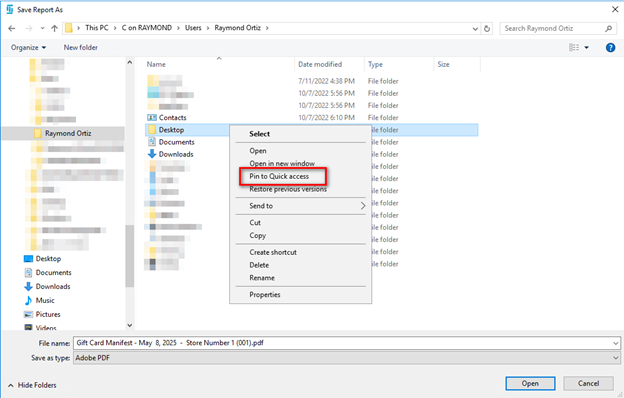Click the Cancel button

(x=588, y=383)
